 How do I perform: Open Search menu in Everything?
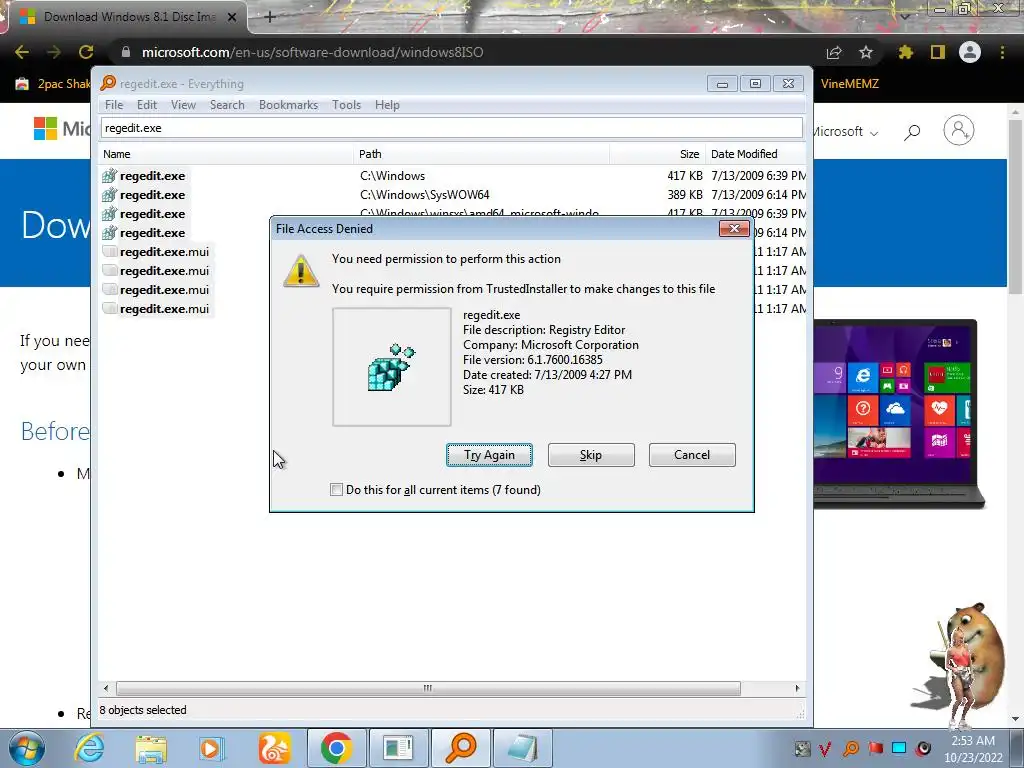[x=227, y=104]
